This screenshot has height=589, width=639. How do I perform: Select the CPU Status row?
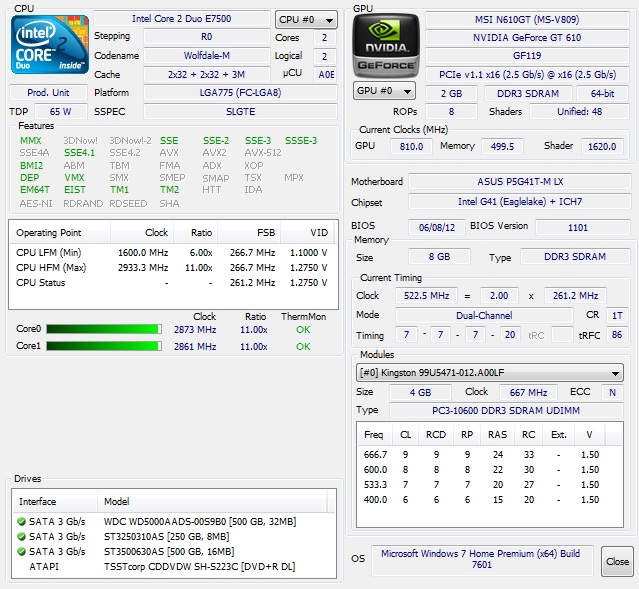[173, 283]
